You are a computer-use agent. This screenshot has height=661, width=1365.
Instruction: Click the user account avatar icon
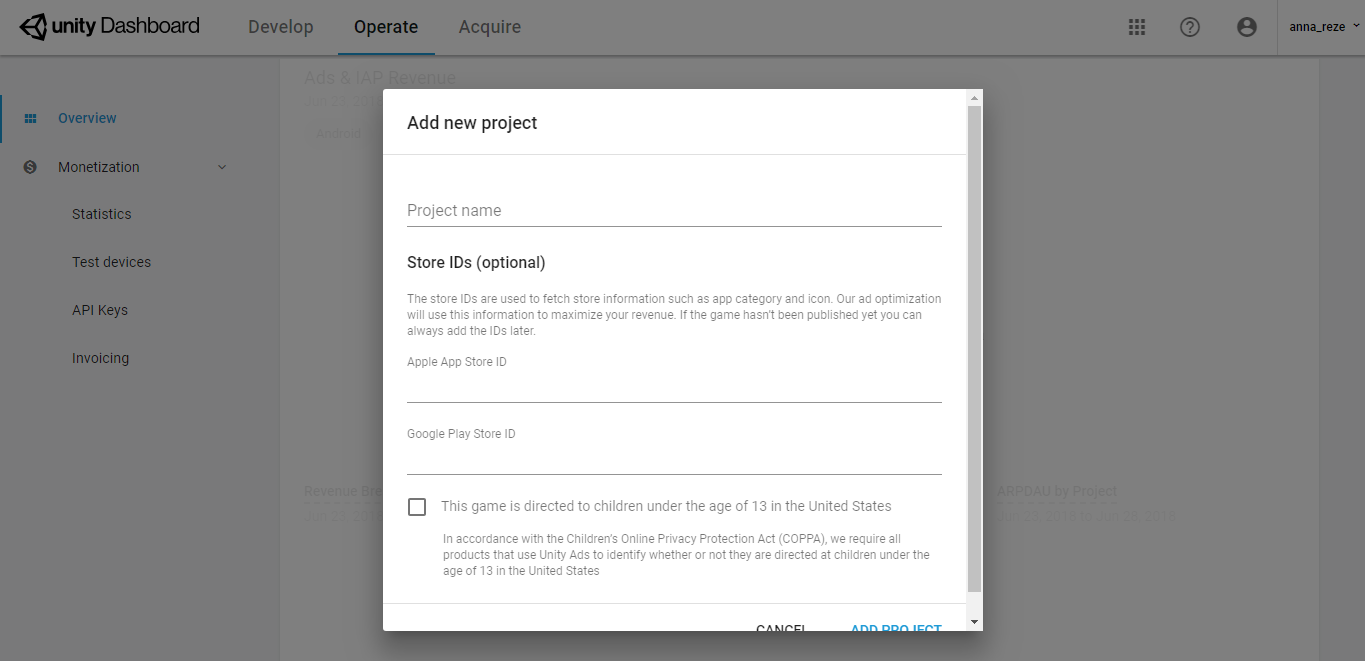1246,27
